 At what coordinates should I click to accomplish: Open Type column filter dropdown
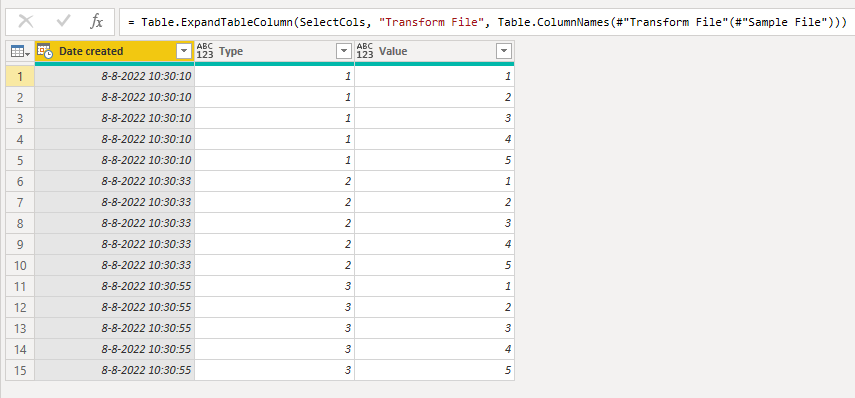pyautogui.click(x=344, y=52)
